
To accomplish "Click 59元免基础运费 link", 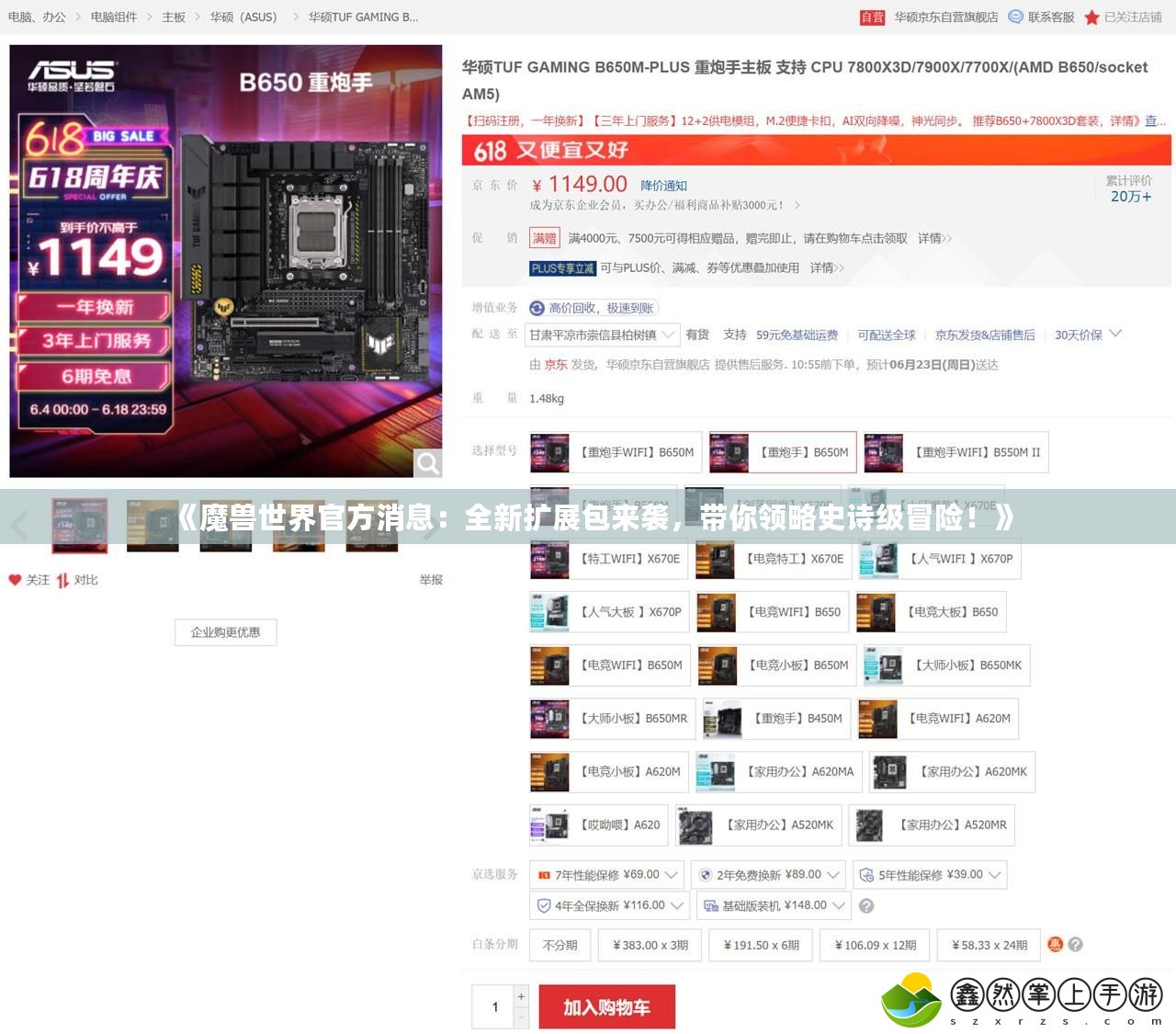I will (x=797, y=335).
